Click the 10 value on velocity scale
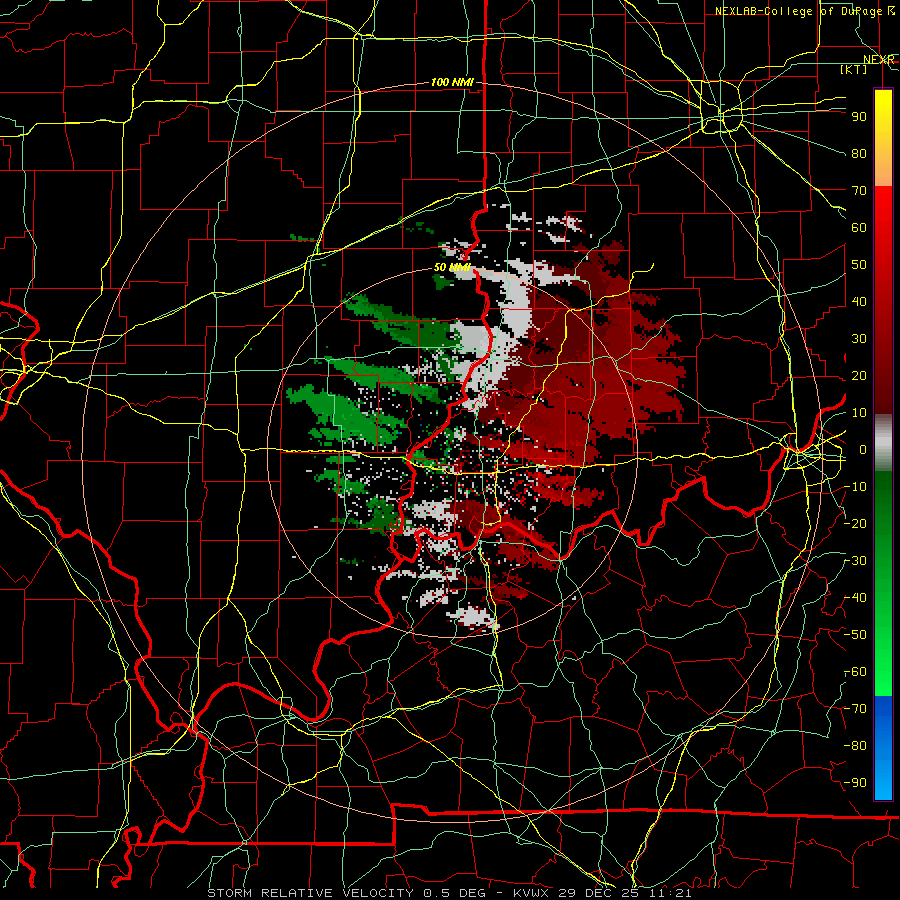This screenshot has height=900, width=900. pyautogui.click(x=859, y=413)
